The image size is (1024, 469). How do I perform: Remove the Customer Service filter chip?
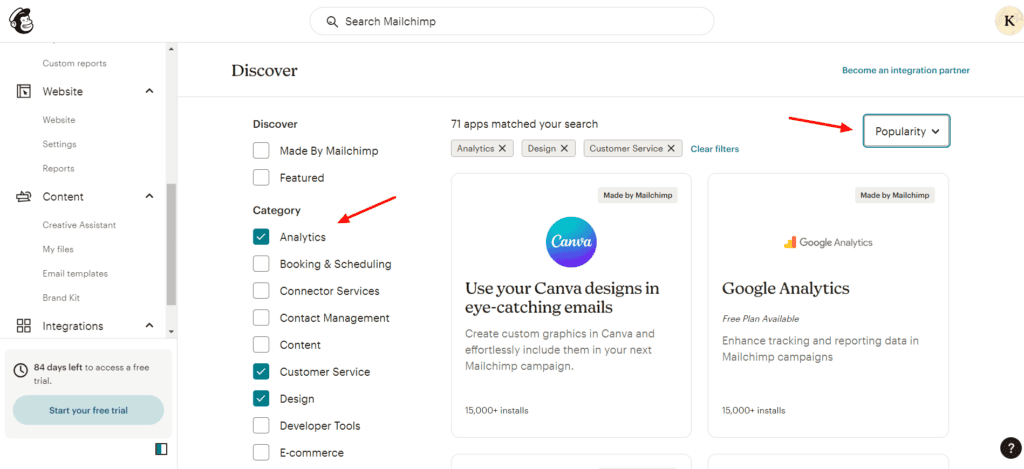coord(670,148)
